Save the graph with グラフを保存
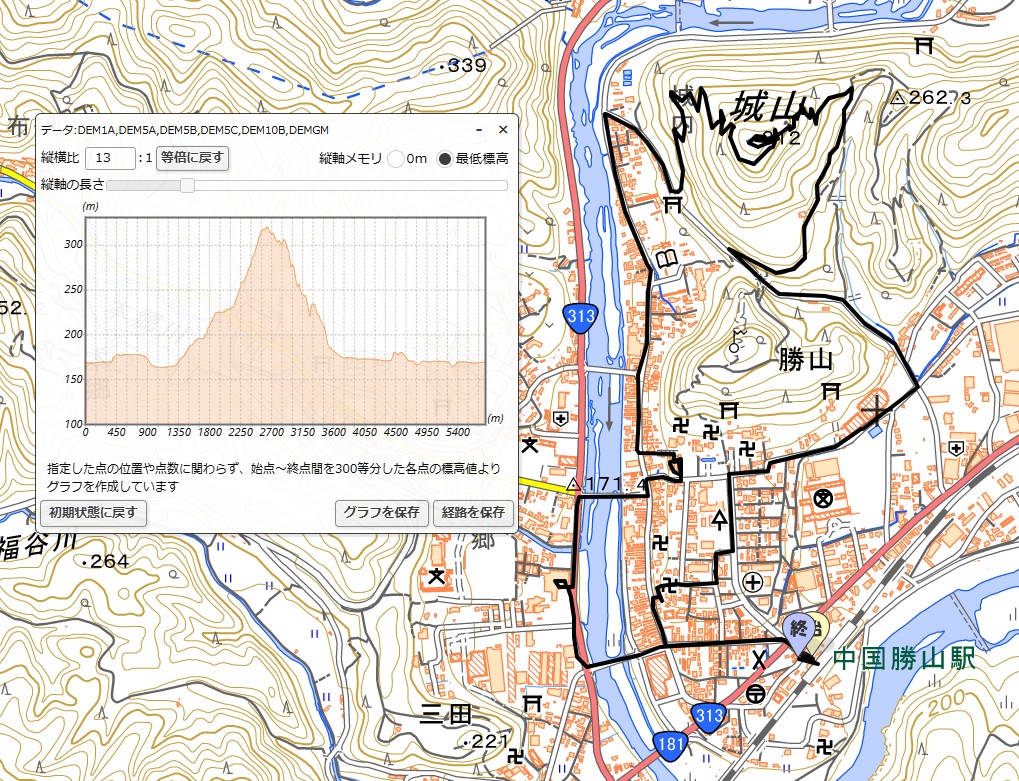 click(381, 513)
